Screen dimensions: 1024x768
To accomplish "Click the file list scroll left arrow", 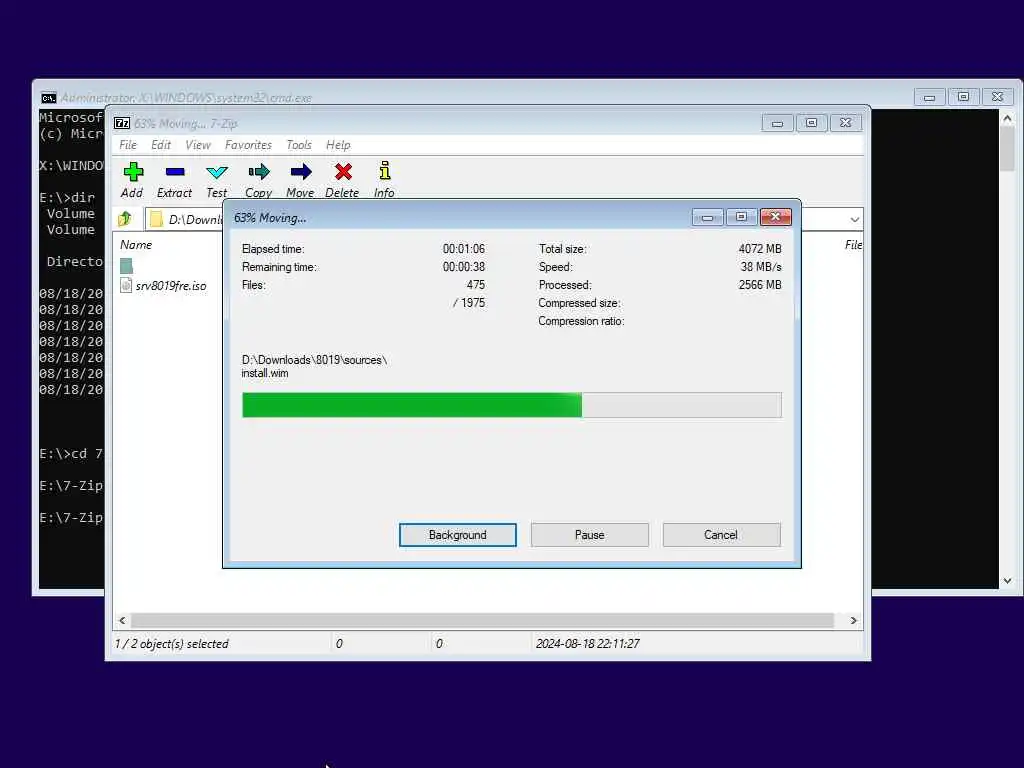I will tap(122, 620).
